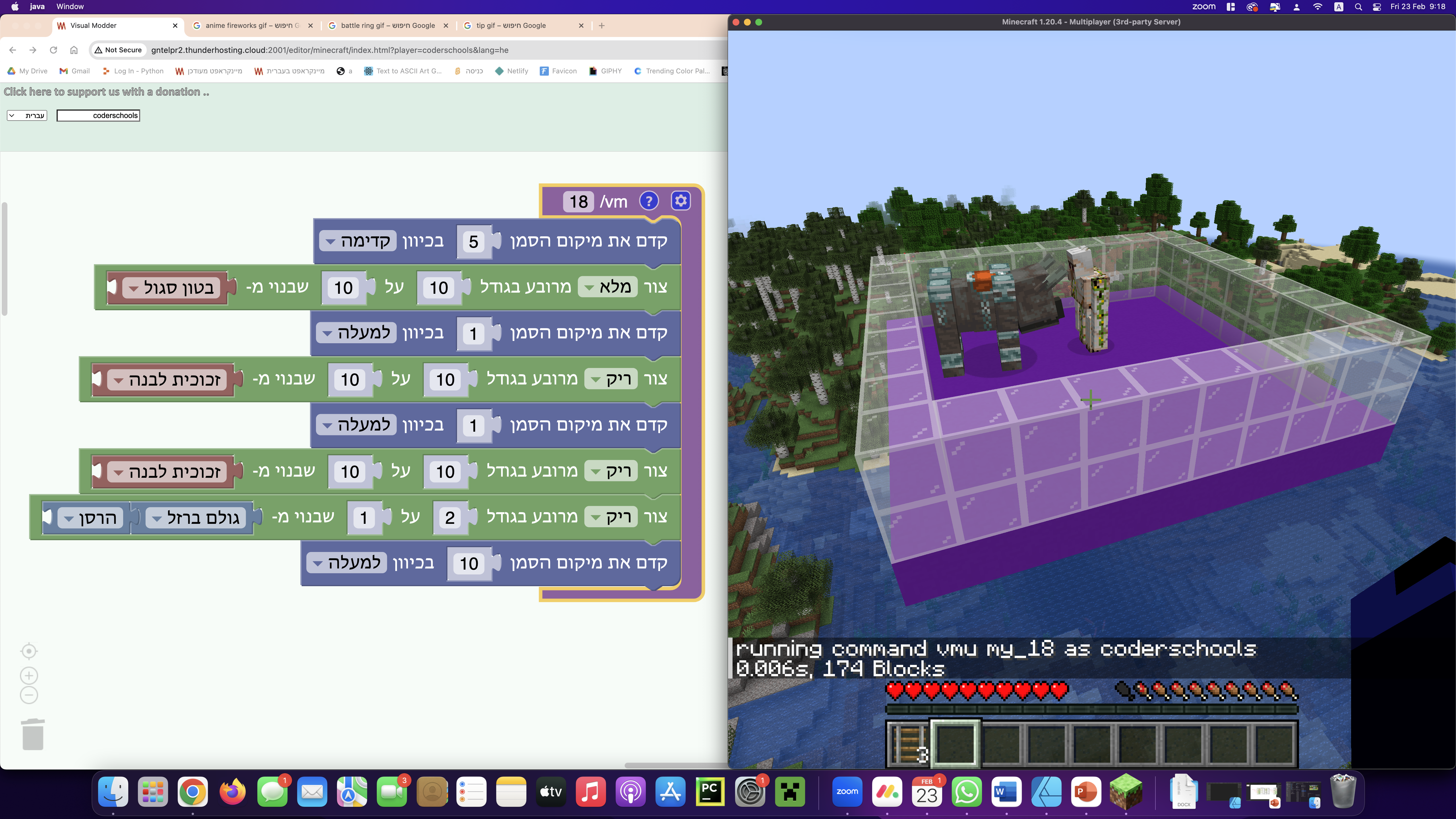Switch to the Visual Modder tab
Screen dimensions: 1456x819
117,25
